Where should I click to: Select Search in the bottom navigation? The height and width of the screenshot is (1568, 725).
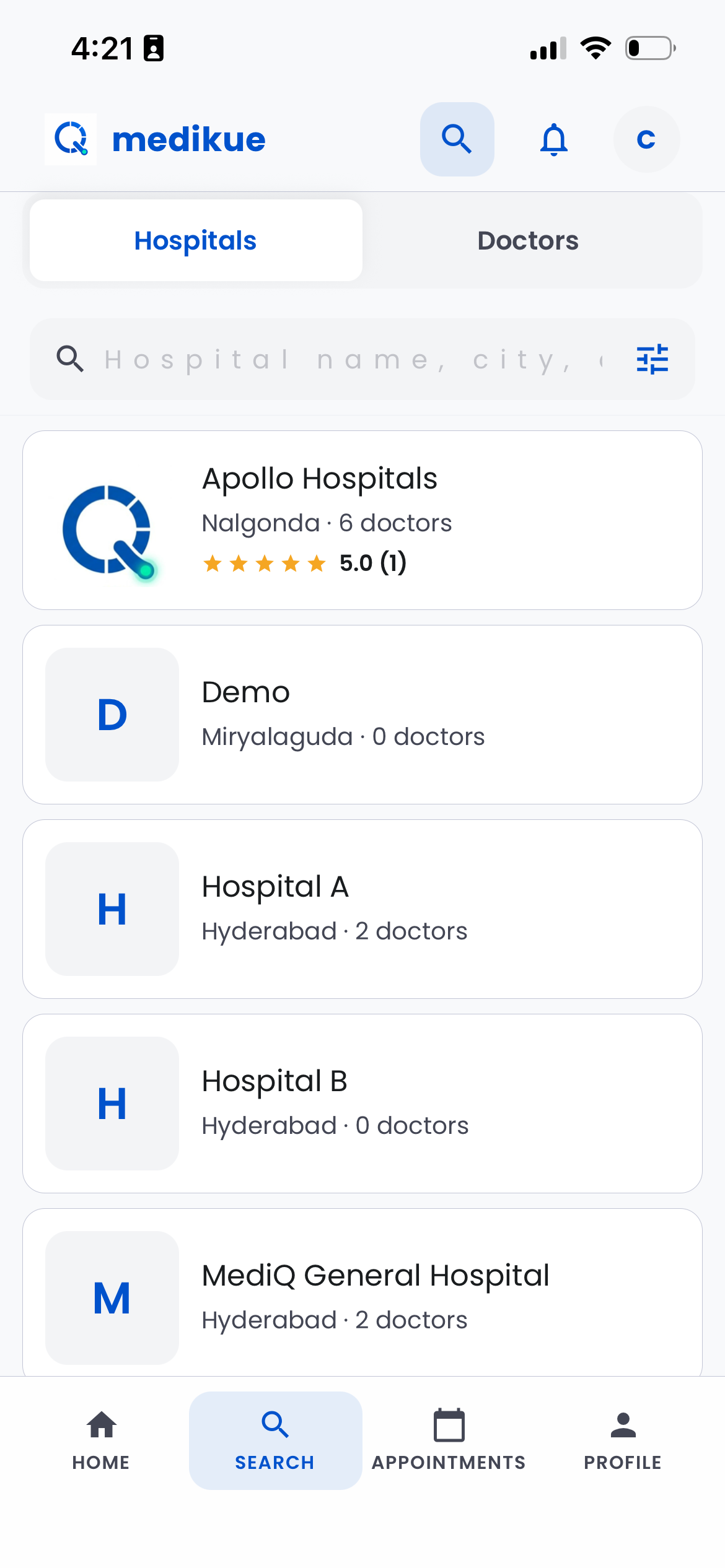pos(275,1440)
